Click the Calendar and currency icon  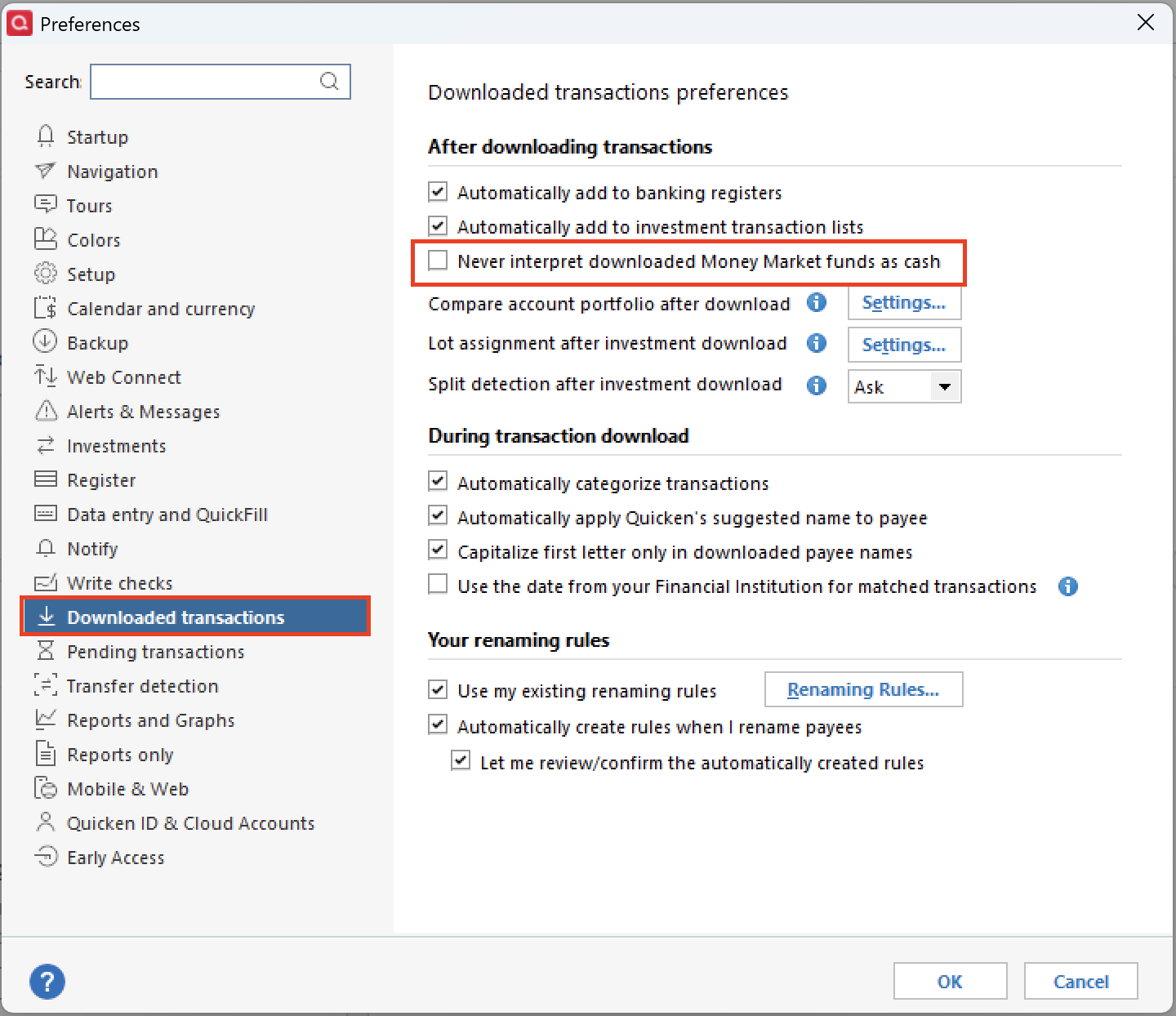point(46,308)
